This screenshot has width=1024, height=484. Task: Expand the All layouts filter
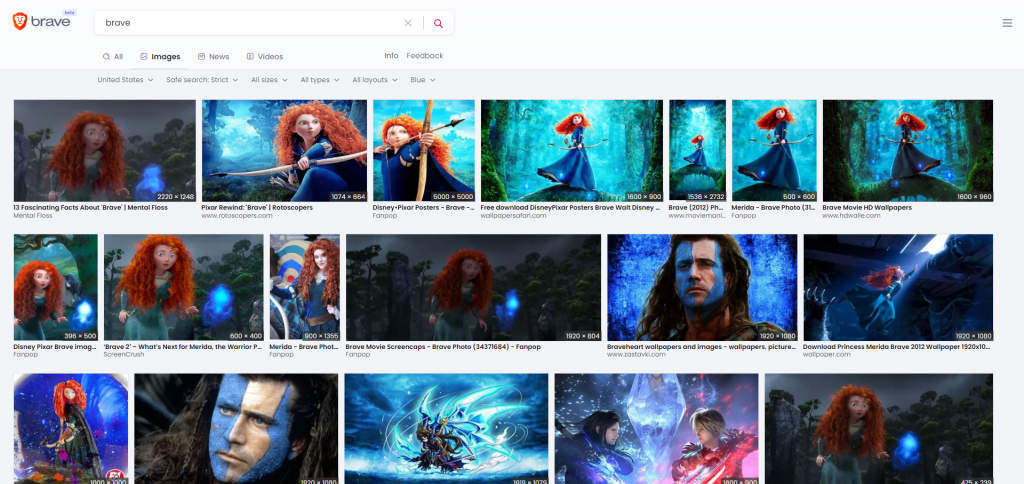[x=375, y=80]
